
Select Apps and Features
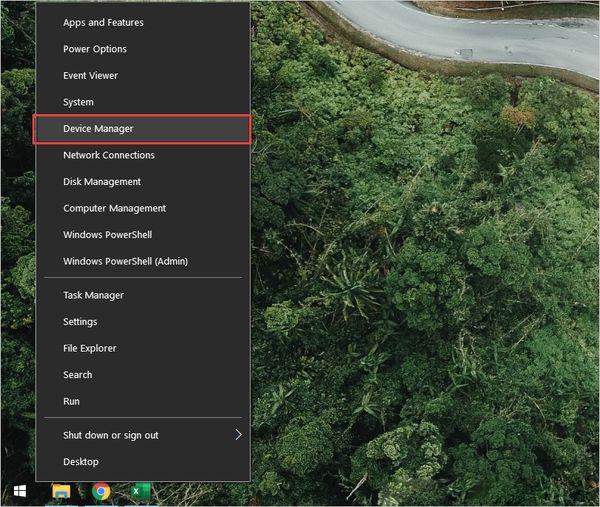pos(103,22)
